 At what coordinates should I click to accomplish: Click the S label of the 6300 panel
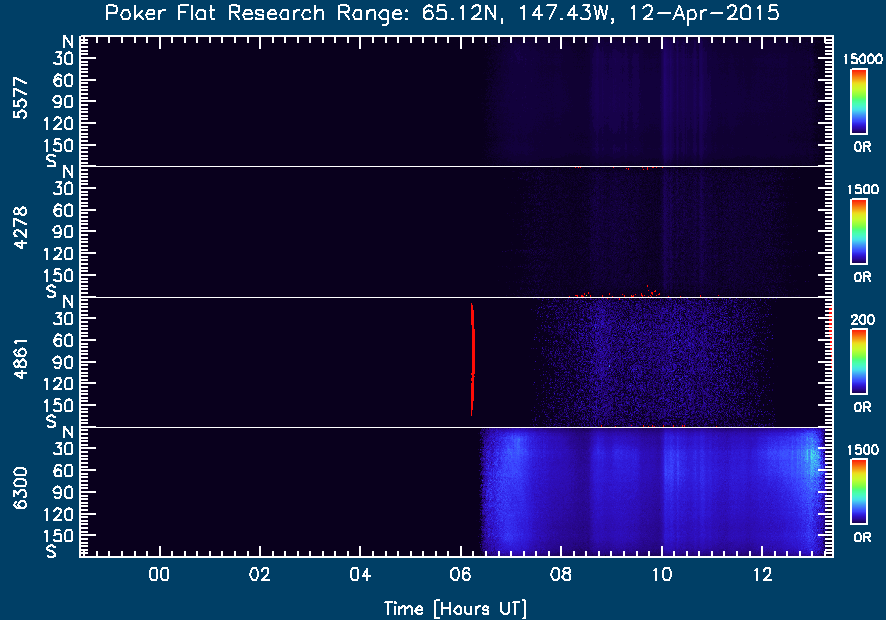(51, 550)
